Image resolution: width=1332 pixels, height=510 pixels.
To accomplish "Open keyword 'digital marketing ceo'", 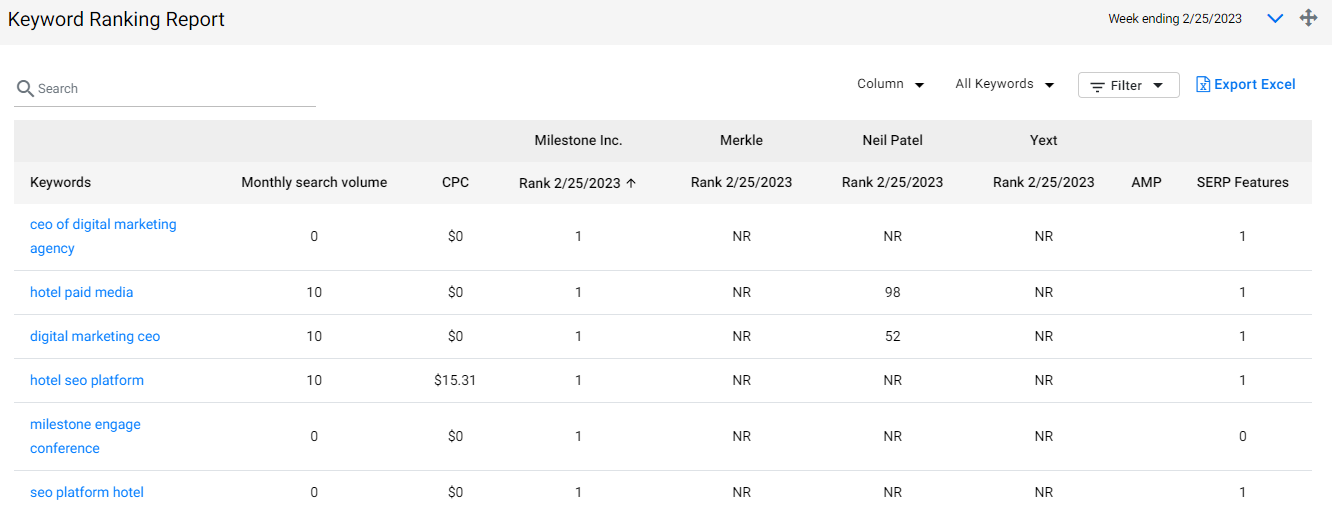I will pyautogui.click(x=95, y=337).
